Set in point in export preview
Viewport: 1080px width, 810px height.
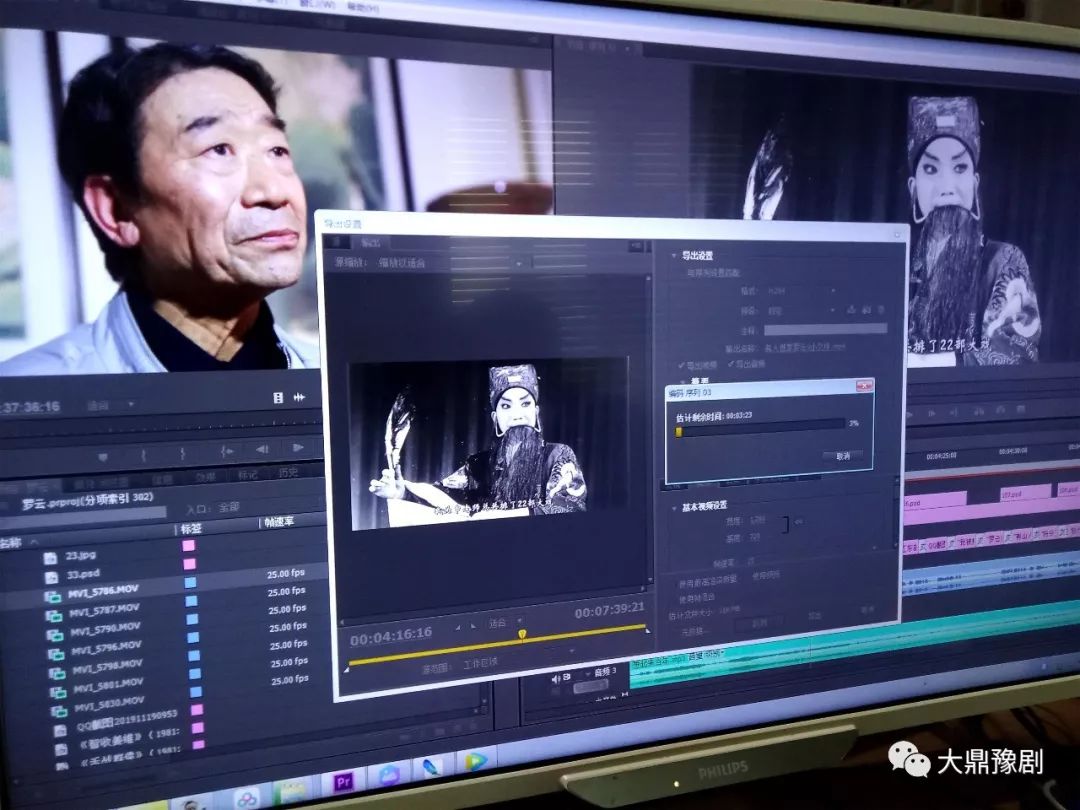(457, 627)
